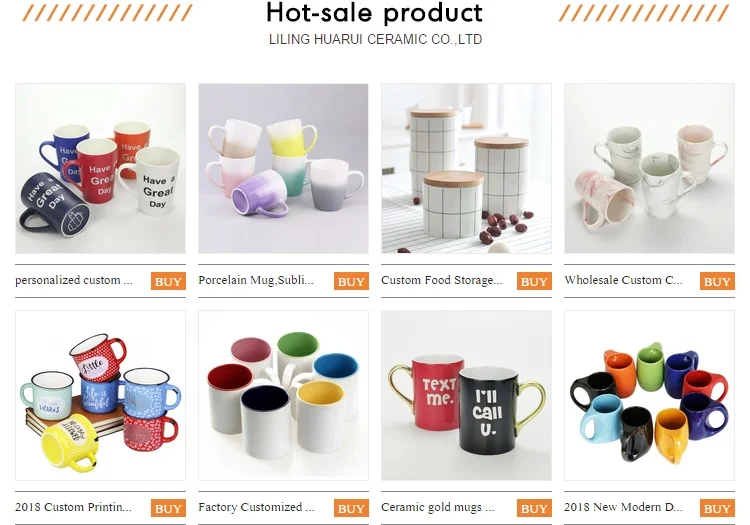The image size is (750, 525).
Task: Open the 'Have a Great Day' mugs image
Action: (100, 168)
